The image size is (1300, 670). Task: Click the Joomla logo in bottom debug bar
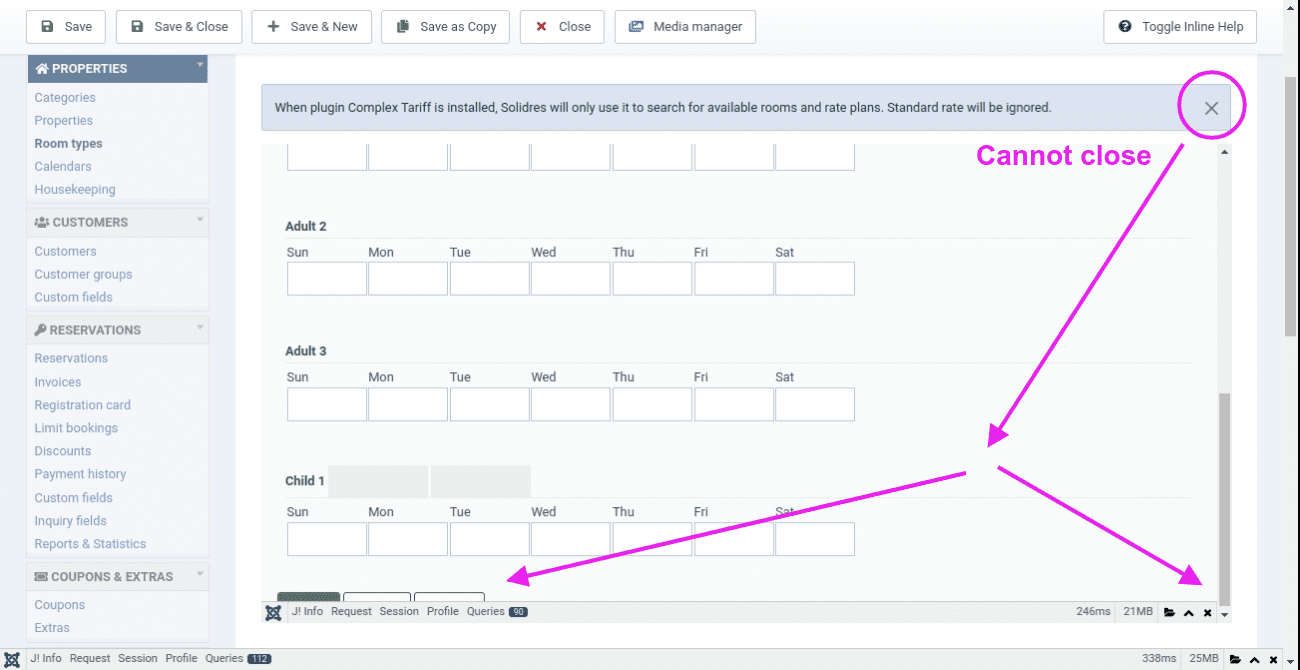pos(12,659)
